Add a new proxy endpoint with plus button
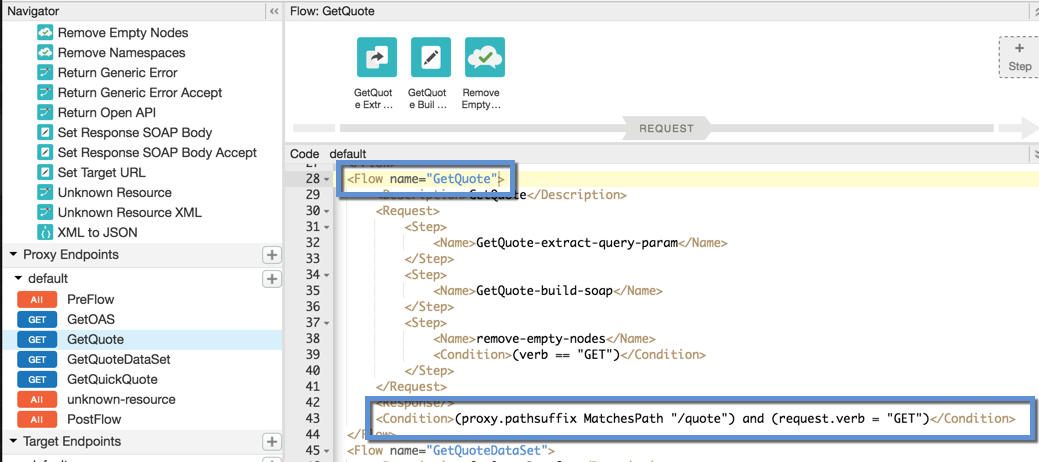The image size is (1039, 462). click(271, 255)
